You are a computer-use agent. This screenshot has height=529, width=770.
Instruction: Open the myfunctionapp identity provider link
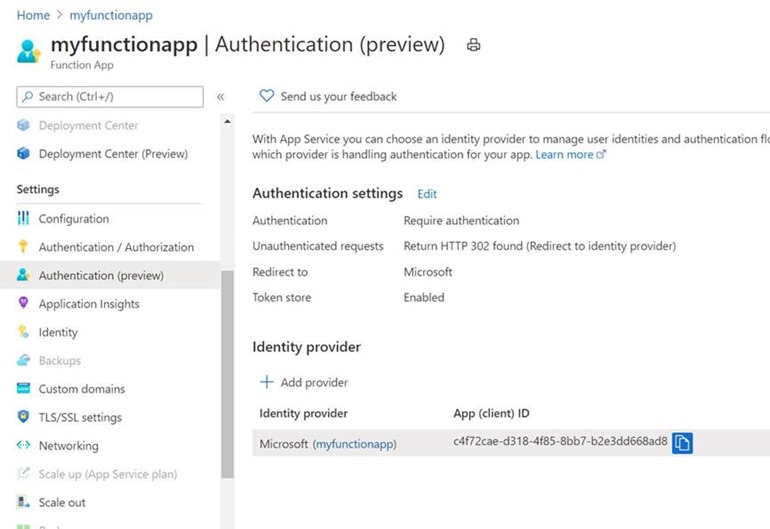(355, 444)
